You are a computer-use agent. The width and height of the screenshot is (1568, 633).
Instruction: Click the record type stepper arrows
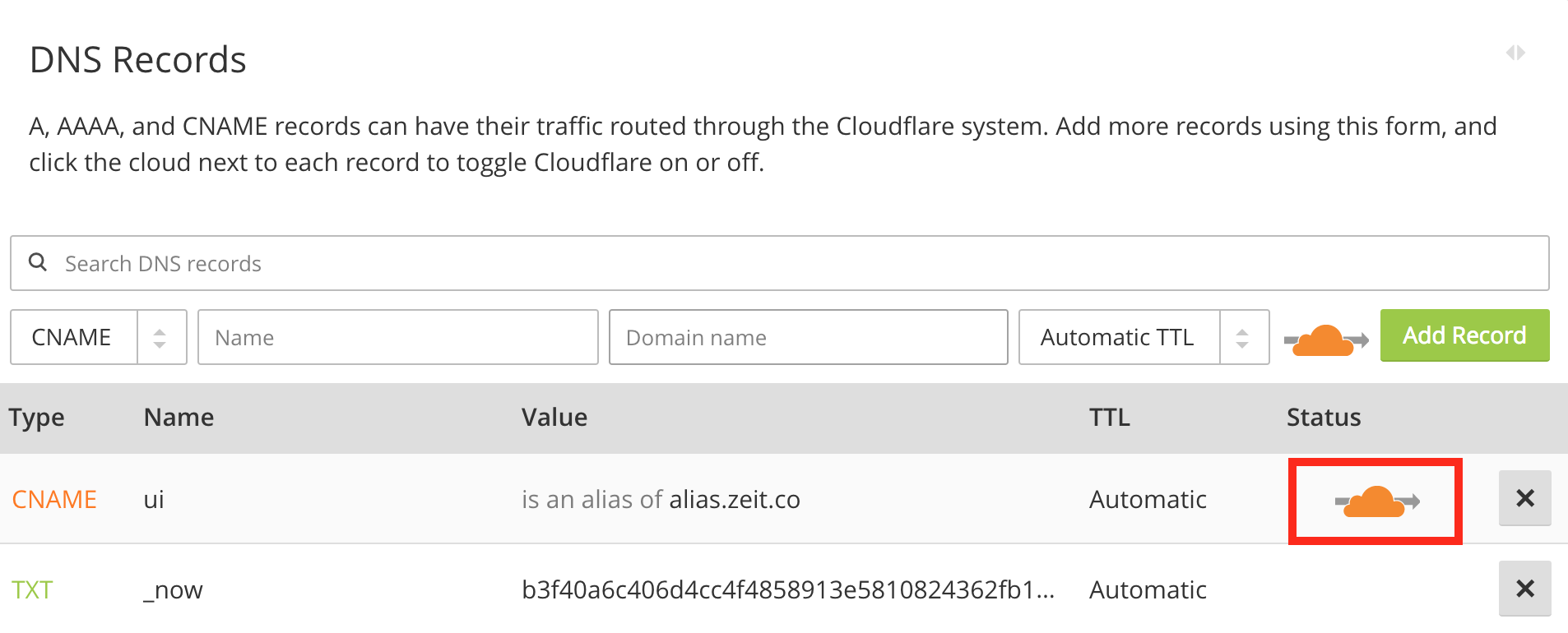(x=160, y=338)
